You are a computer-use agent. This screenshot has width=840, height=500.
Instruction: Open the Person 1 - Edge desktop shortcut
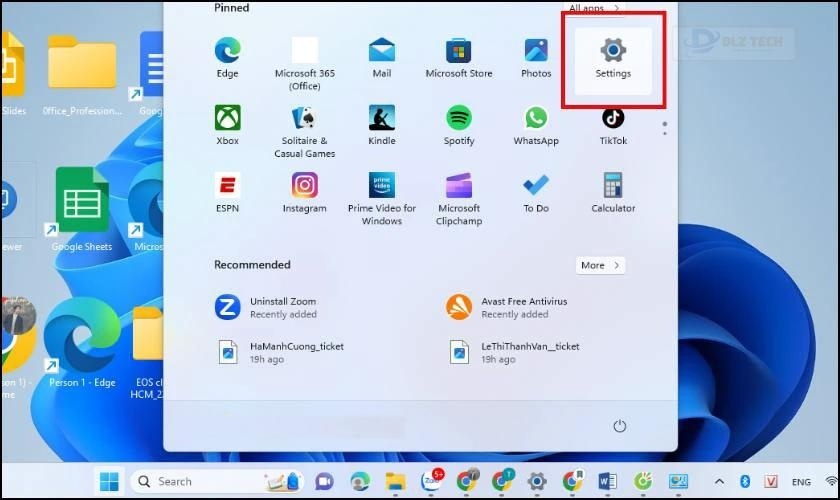point(81,343)
